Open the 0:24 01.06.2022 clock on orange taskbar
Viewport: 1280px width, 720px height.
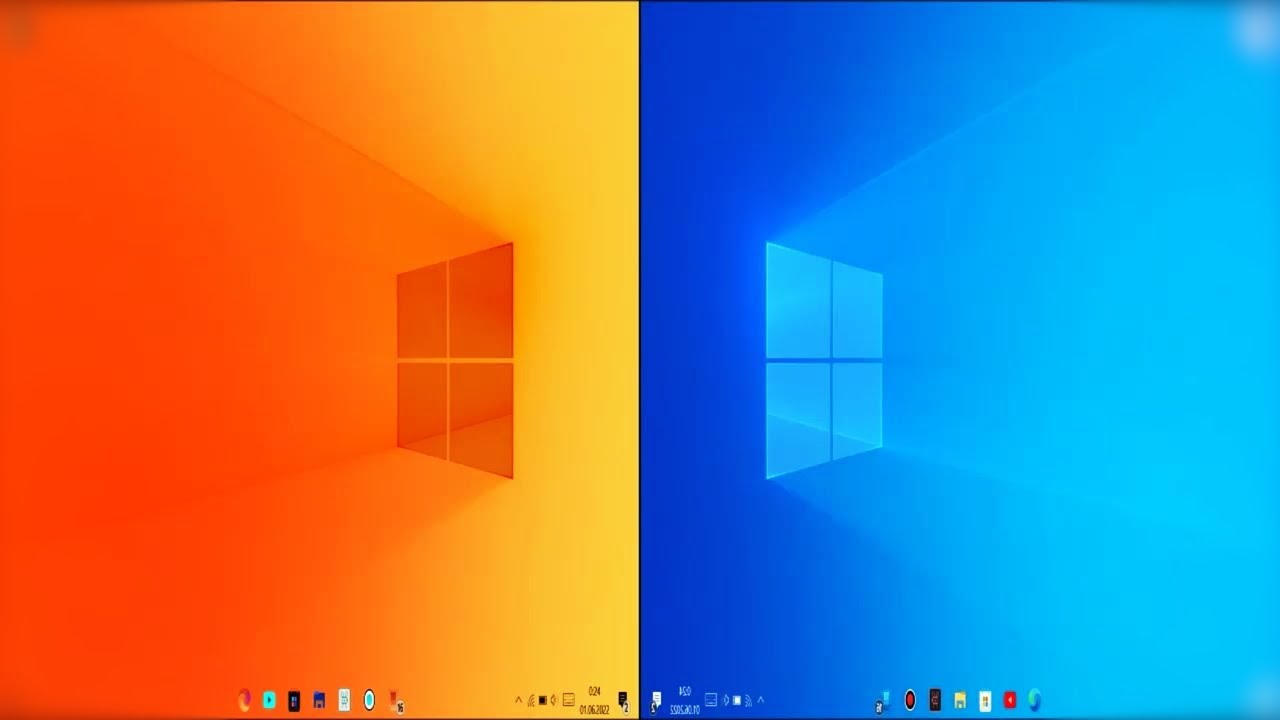click(x=594, y=701)
